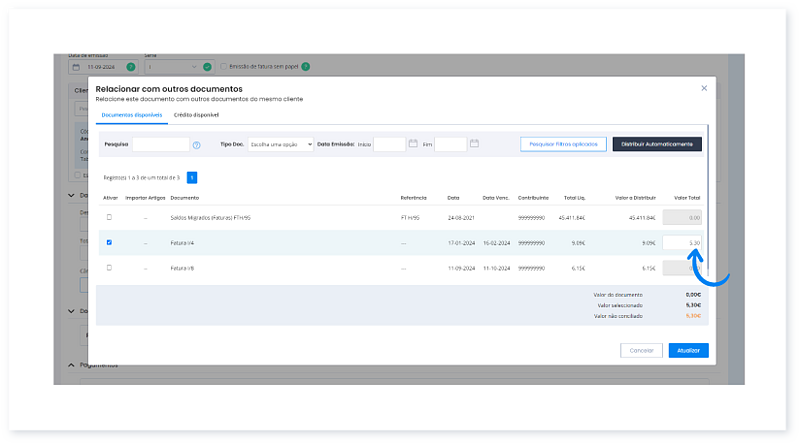Open calendar picker for Fim date
This screenshot has width=800, height=444.
474,144
